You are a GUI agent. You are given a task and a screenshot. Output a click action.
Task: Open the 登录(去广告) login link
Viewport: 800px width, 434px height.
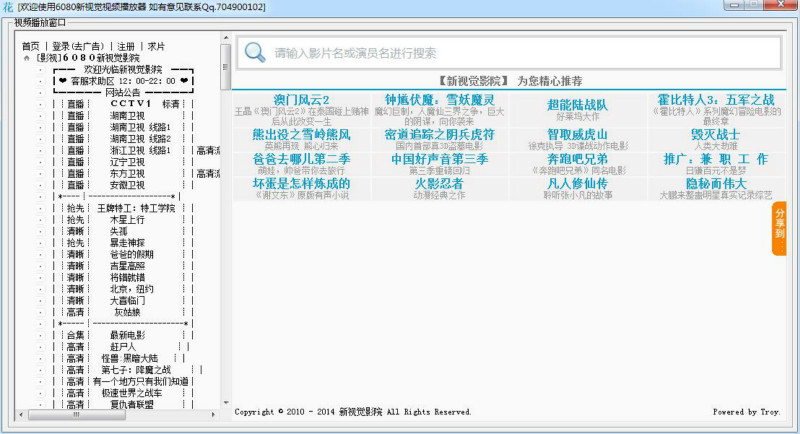78,46
